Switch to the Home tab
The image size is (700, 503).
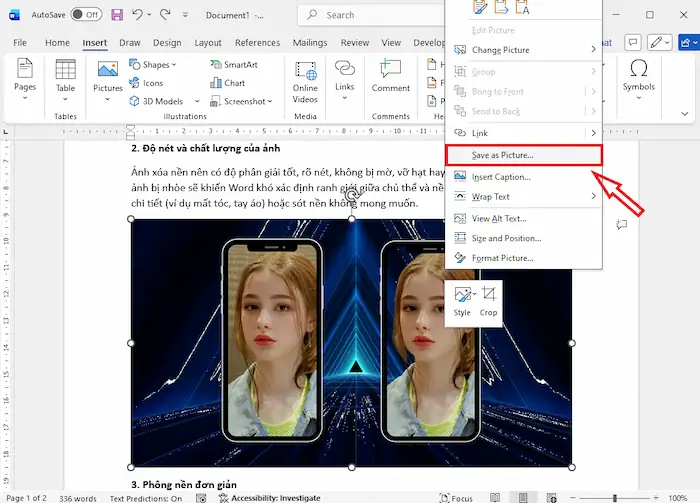point(57,43)
